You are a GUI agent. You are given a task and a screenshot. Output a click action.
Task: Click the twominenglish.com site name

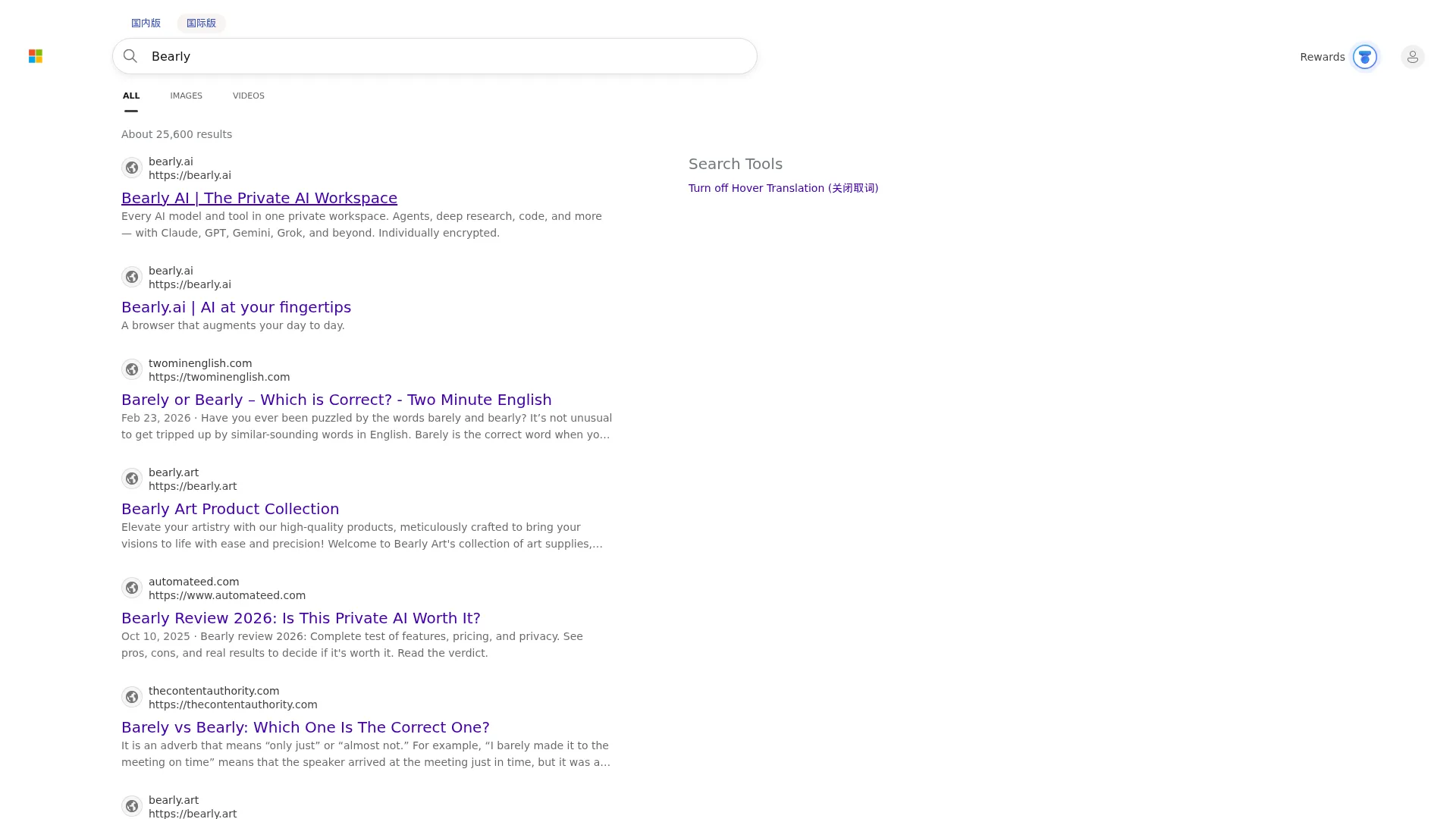pos(200,363)
